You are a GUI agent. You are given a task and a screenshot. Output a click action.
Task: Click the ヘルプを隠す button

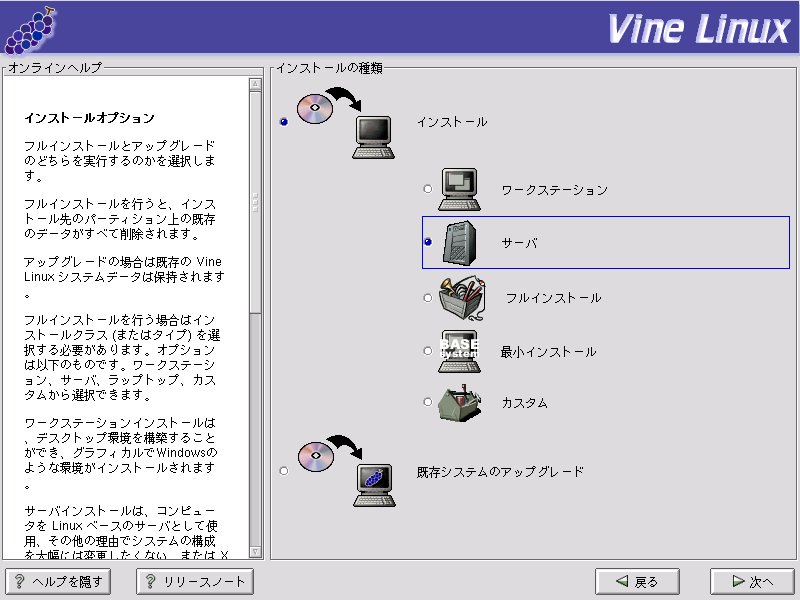[58, 581]
